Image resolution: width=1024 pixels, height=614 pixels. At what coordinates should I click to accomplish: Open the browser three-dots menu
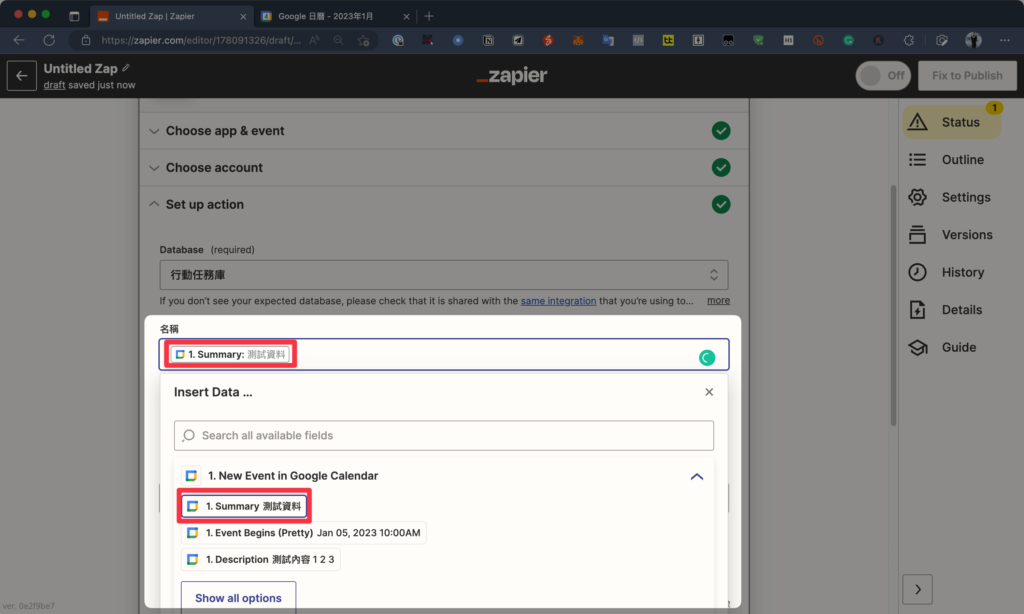click(x=1004, y=40)
